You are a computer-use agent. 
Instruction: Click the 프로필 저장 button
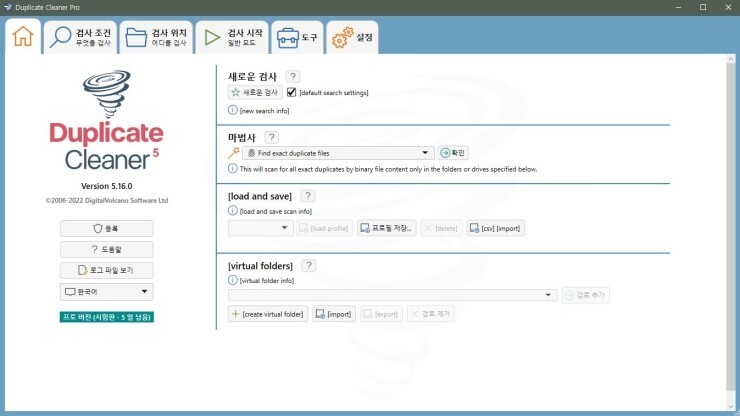click(x=387, y=228)
